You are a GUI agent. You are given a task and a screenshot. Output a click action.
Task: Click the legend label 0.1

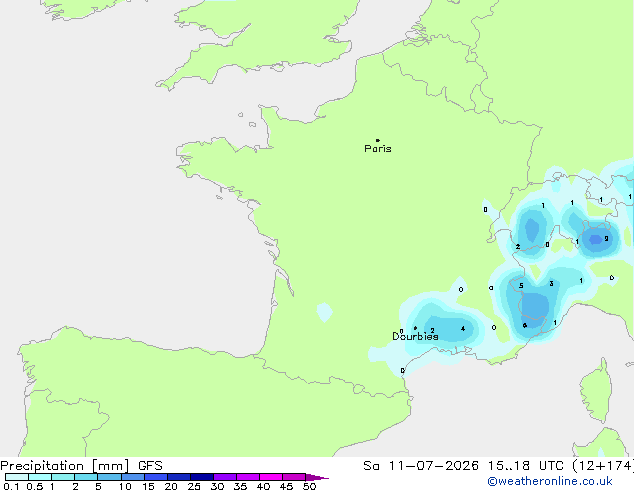pyautogui.click(x=12, y=486)
